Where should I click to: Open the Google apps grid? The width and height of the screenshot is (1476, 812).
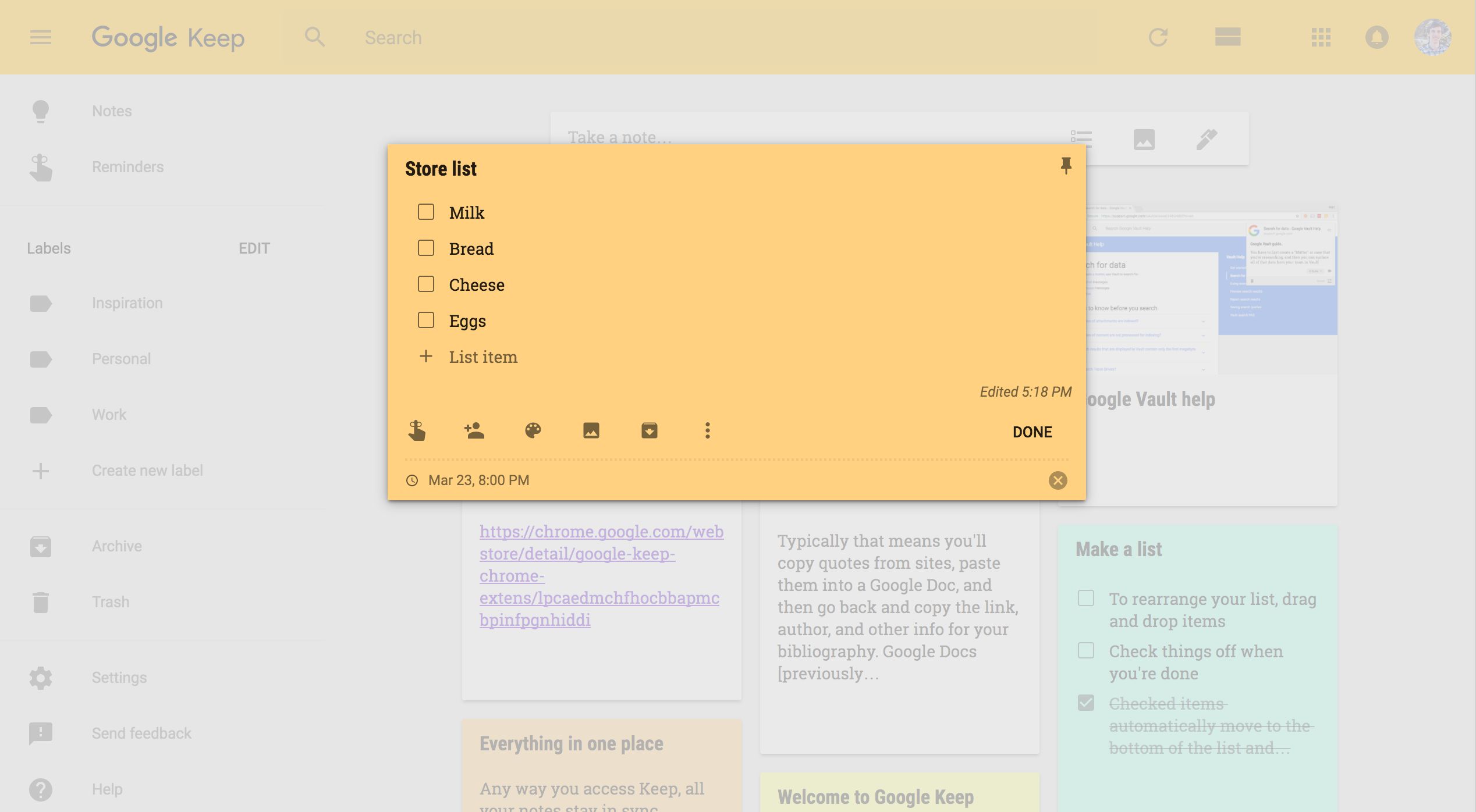pyautogui.click(x=1321, y=38)
